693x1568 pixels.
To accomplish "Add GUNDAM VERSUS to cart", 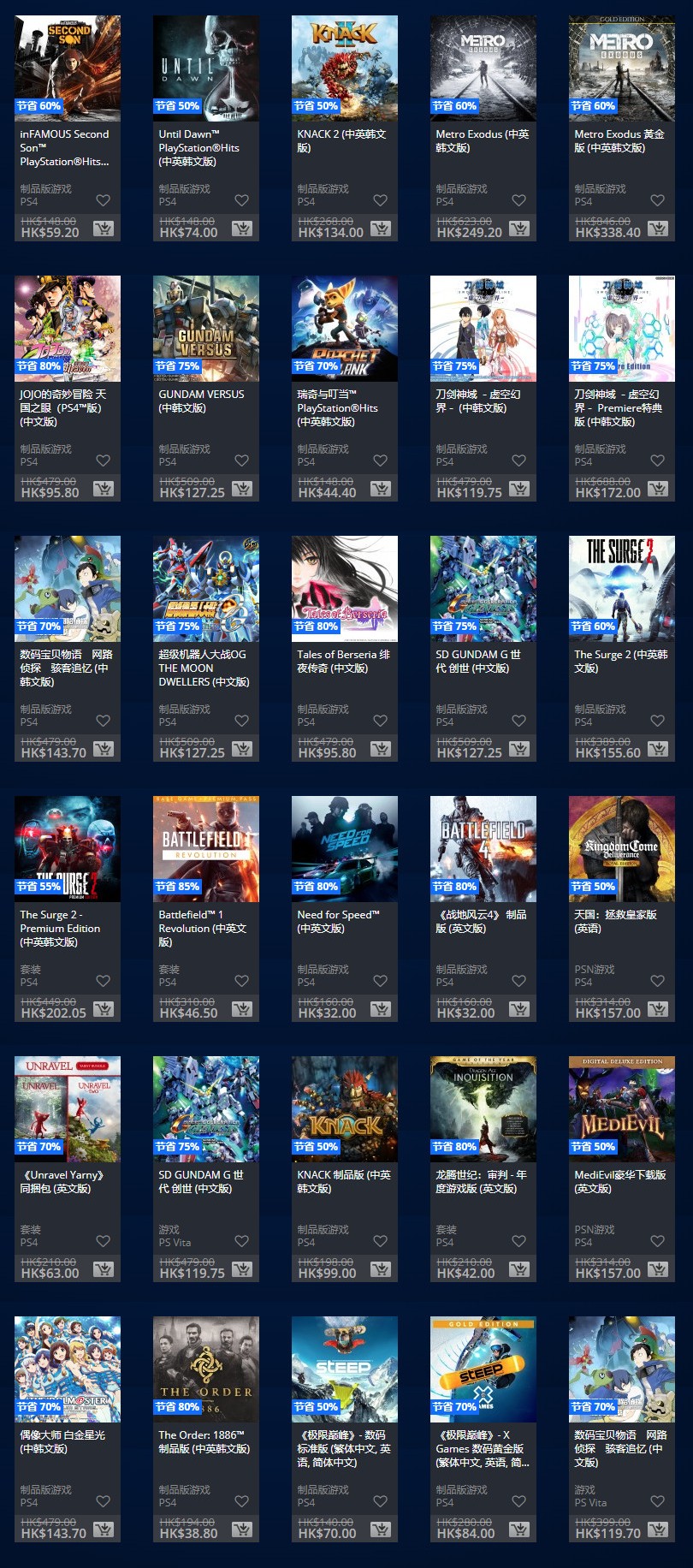I will (x=242, y=489).
